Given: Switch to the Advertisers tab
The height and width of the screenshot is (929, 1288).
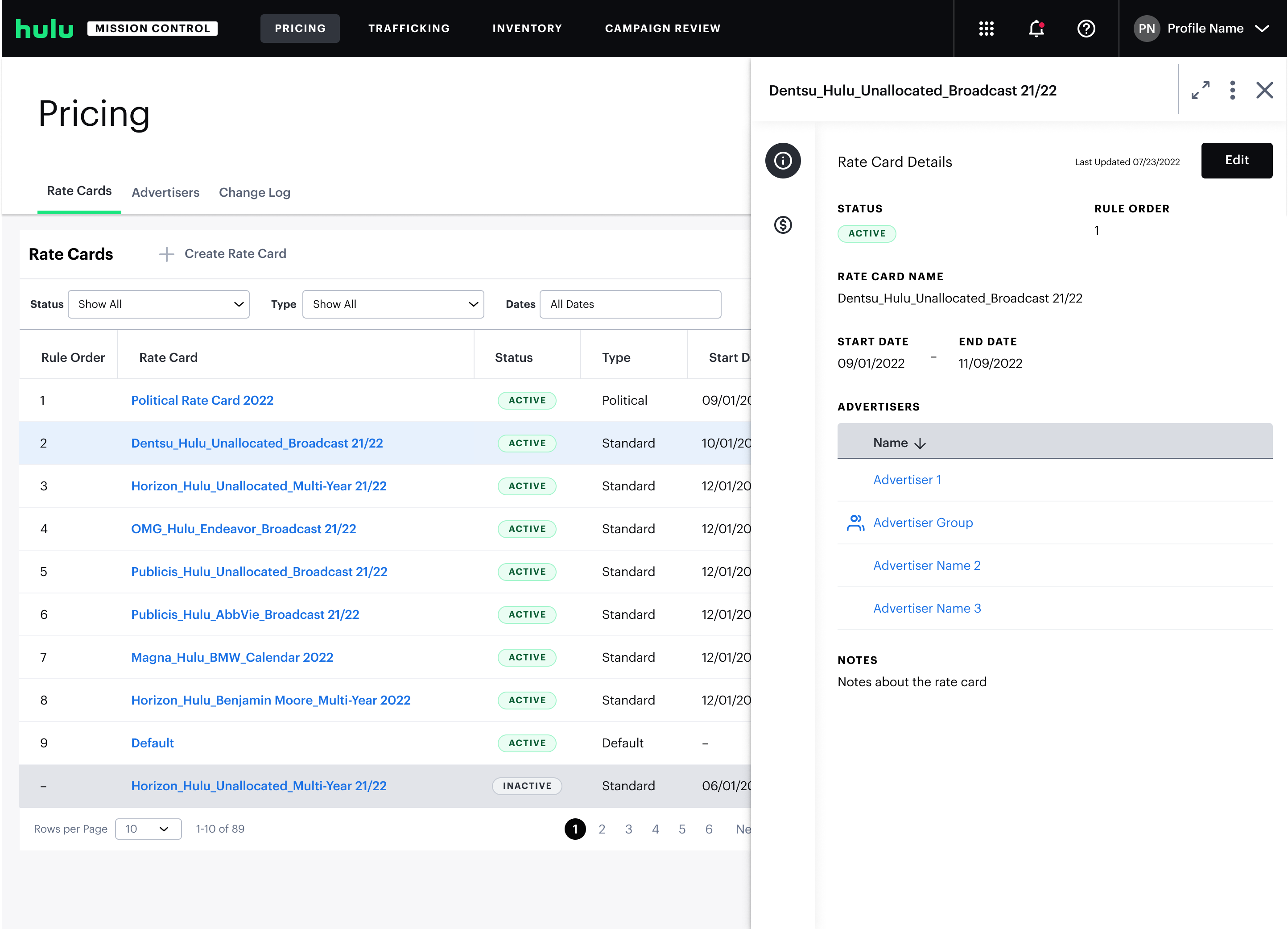Looking at the screenshot, I should point(165,193).
